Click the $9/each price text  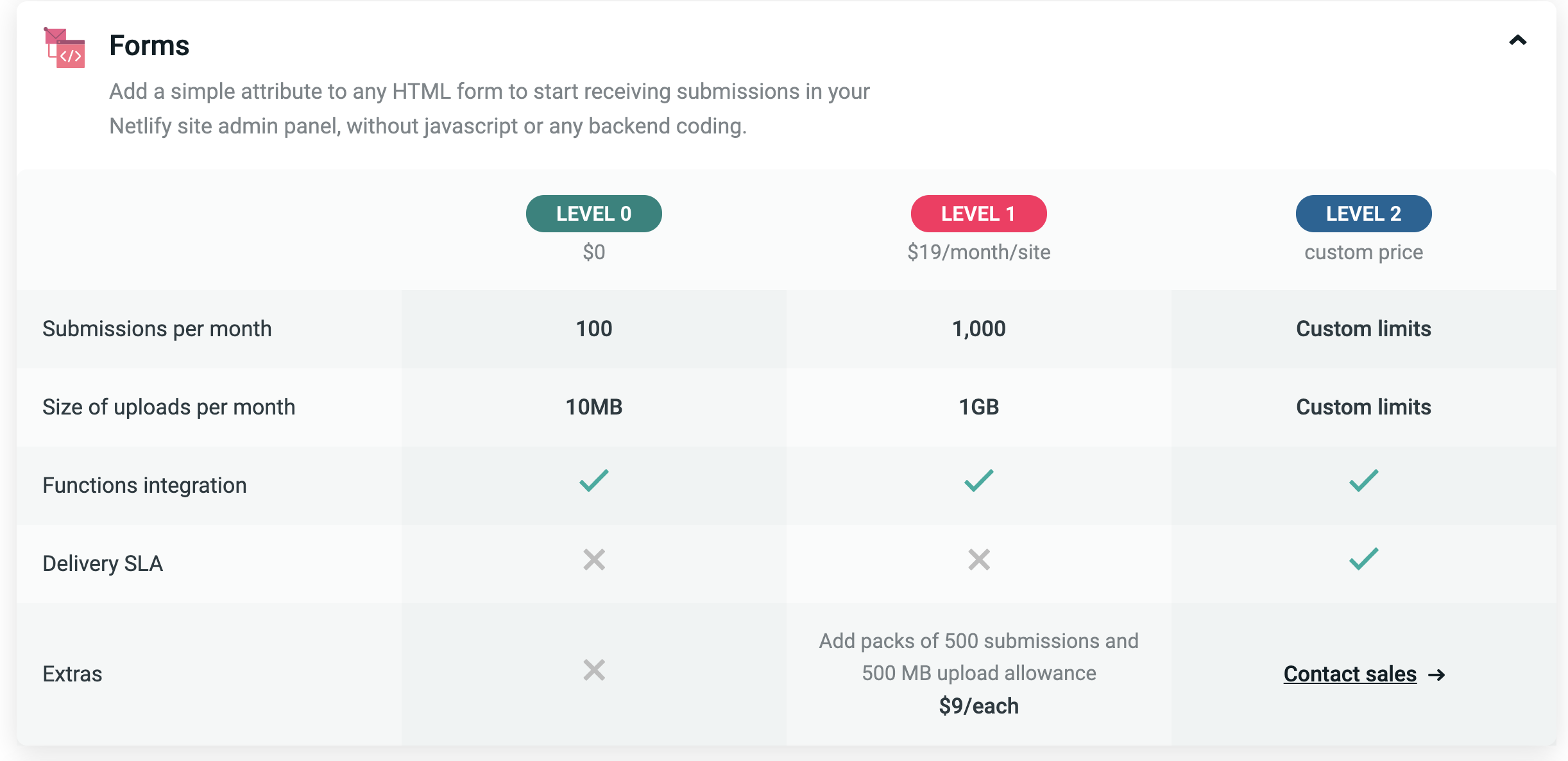pyautogui.click(x=978, y=706)
